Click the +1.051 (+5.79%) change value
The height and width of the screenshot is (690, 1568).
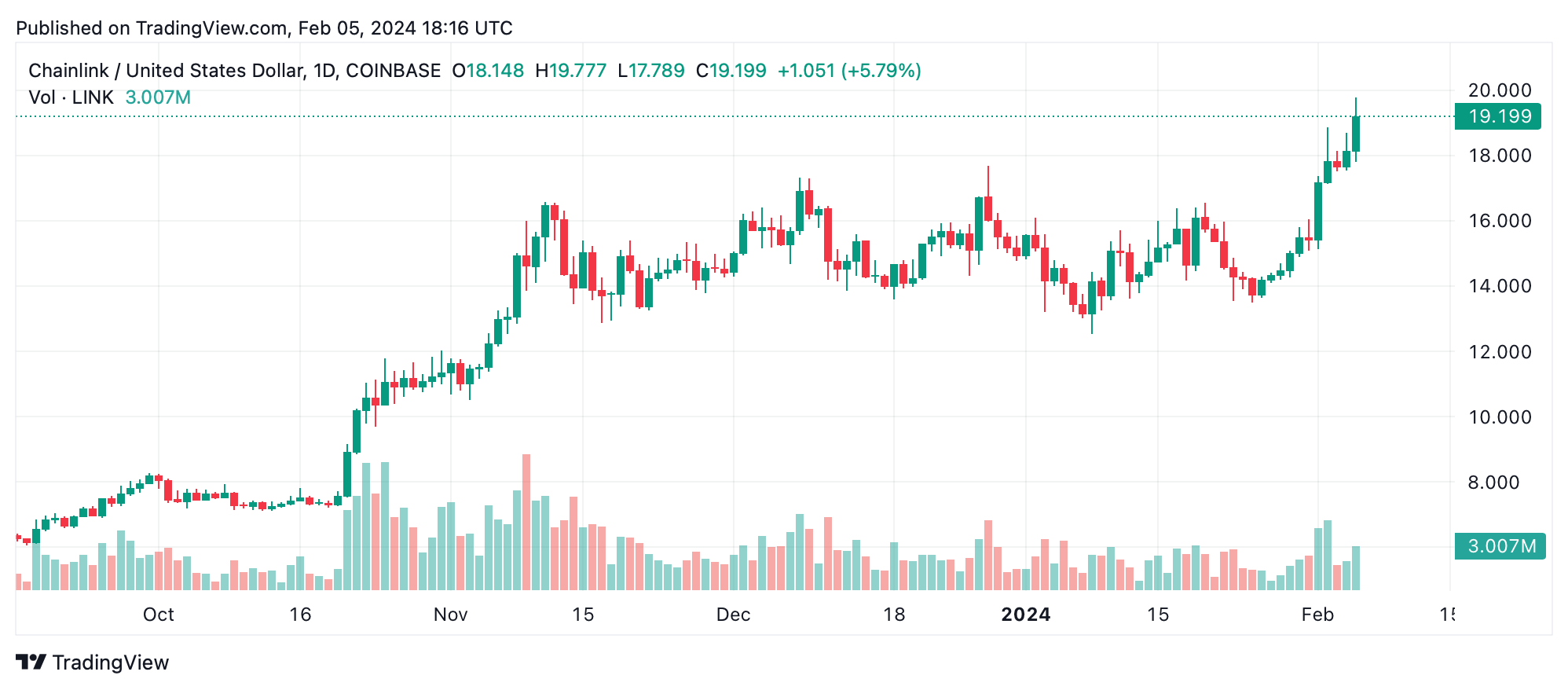tap(849, 71)
